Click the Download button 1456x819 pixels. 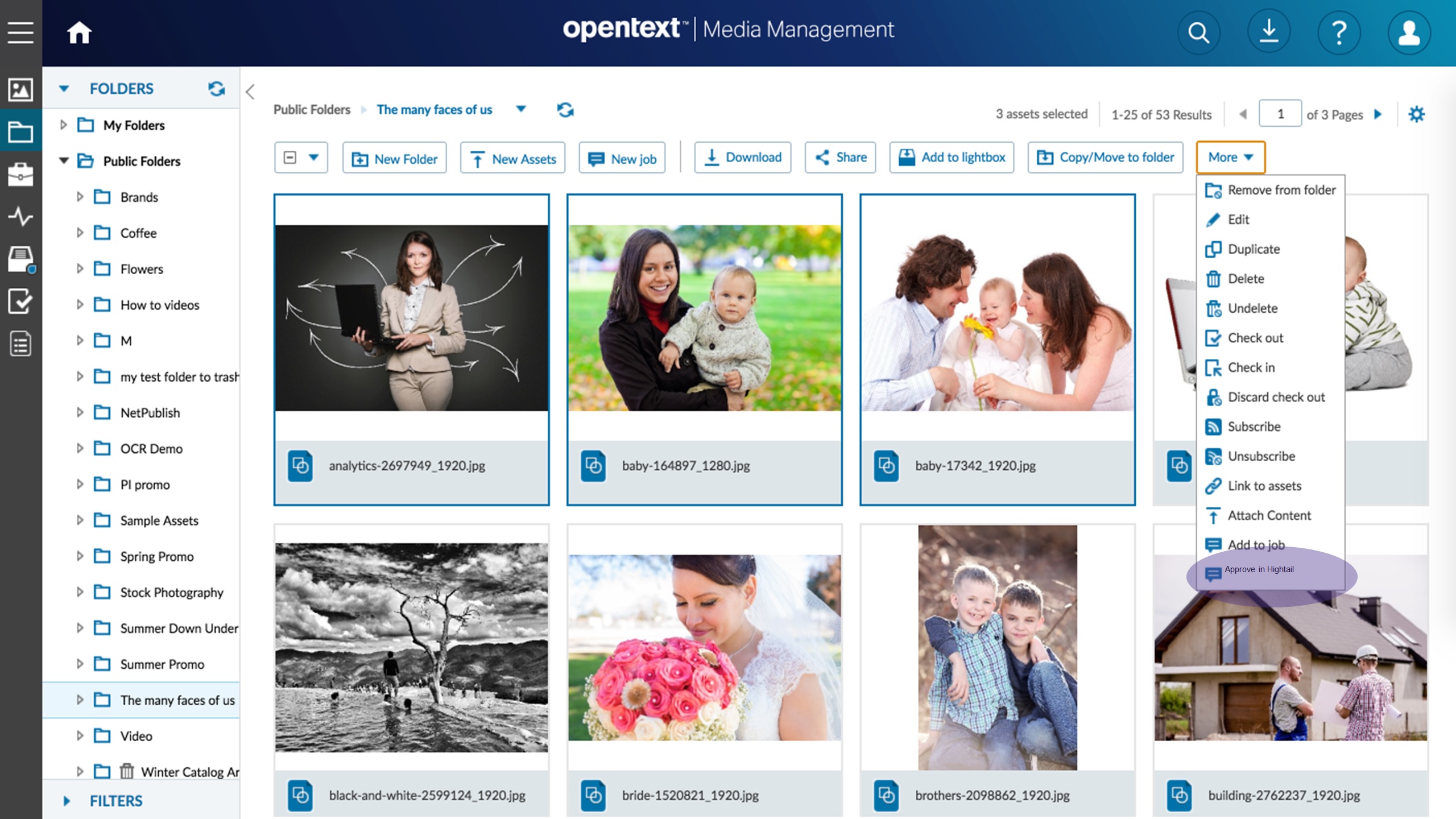743,158
